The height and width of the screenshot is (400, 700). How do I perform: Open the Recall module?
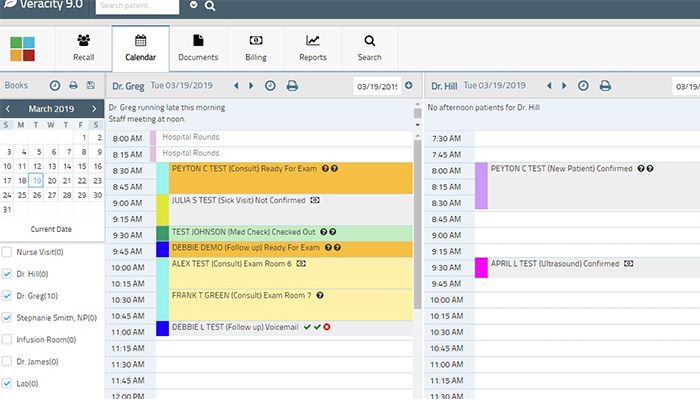83,48
